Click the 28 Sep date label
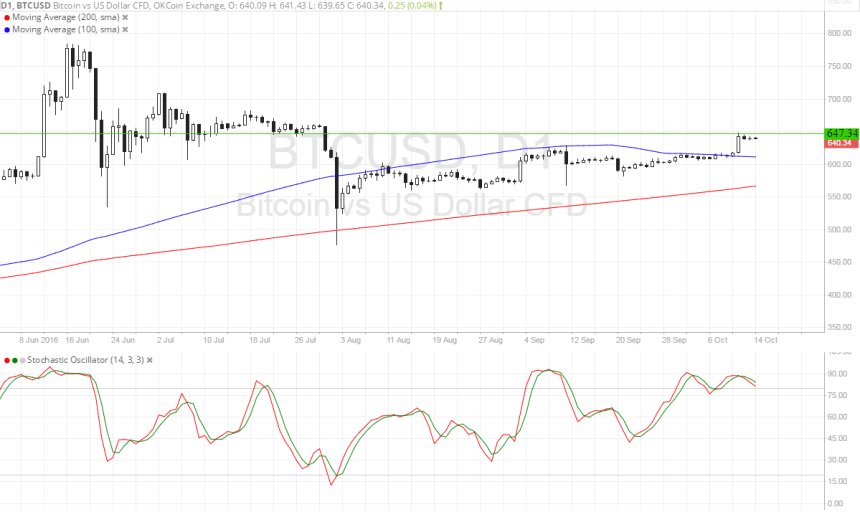 coord(674,340)
